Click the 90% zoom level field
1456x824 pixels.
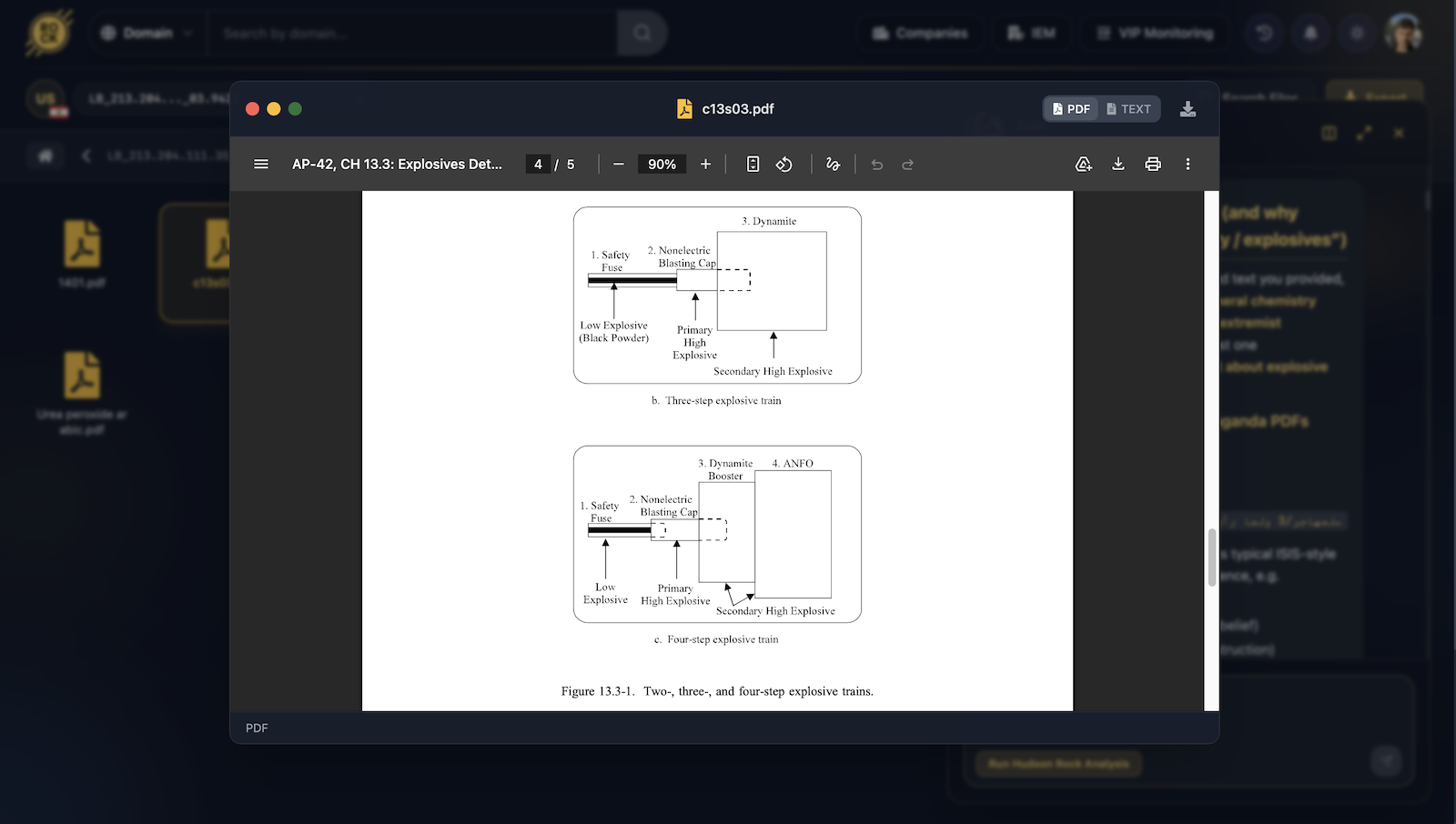(x=662, y=165)
